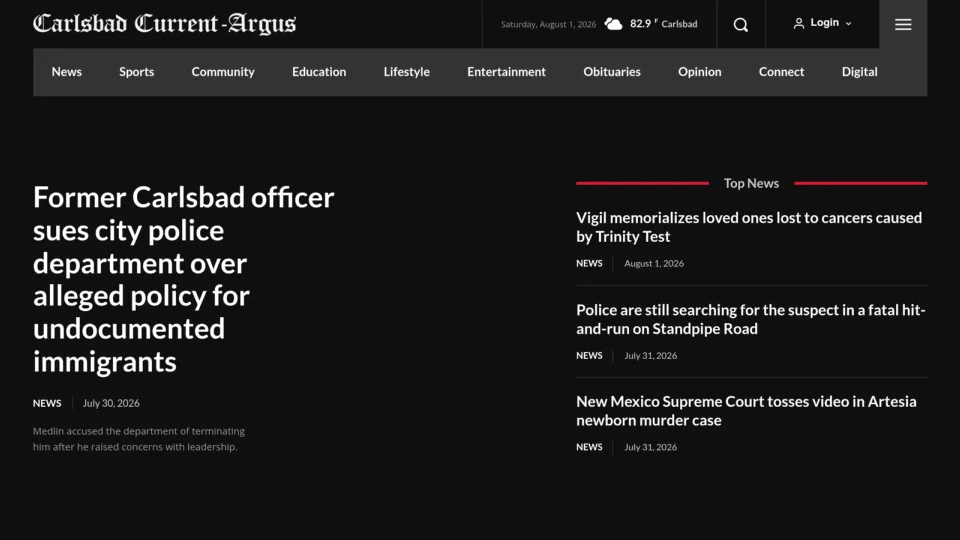Click the Saturday, August 1, 2026 date
Screen dimensions: 960x540
(549, 24)
